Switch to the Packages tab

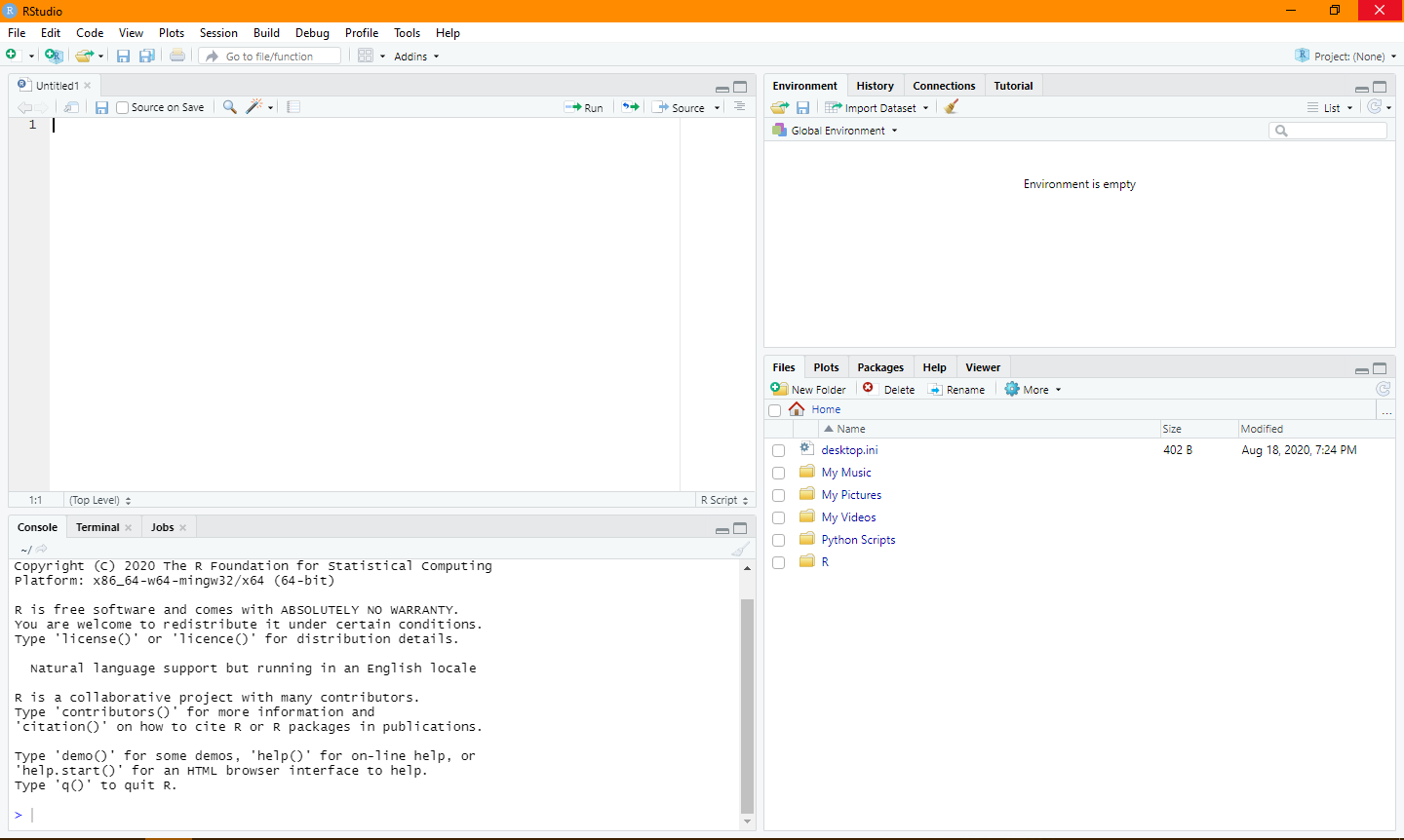pos(880,367)
